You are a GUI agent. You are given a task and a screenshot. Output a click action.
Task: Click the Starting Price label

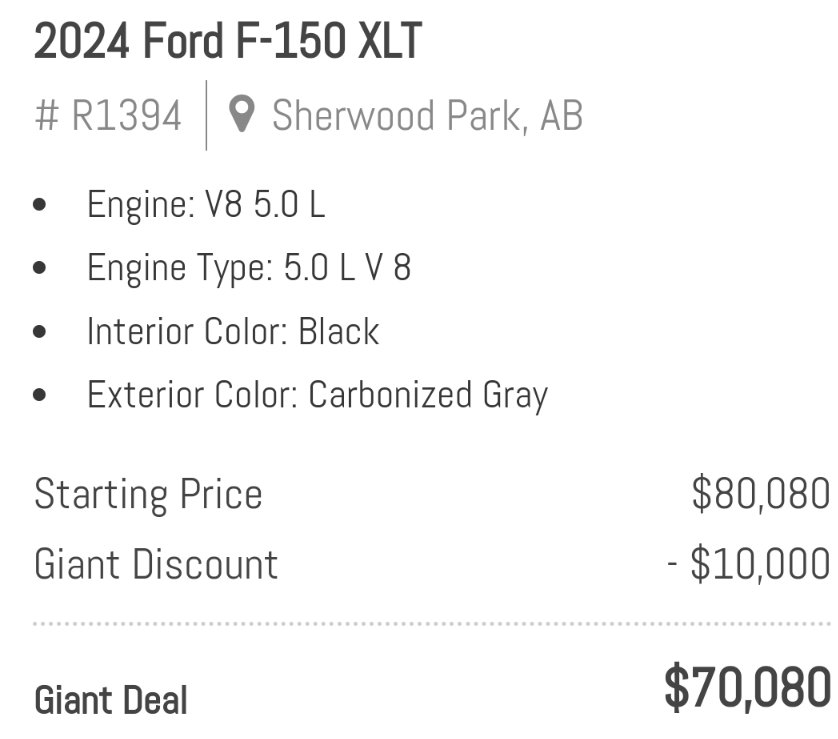click(x=148, y=495)
